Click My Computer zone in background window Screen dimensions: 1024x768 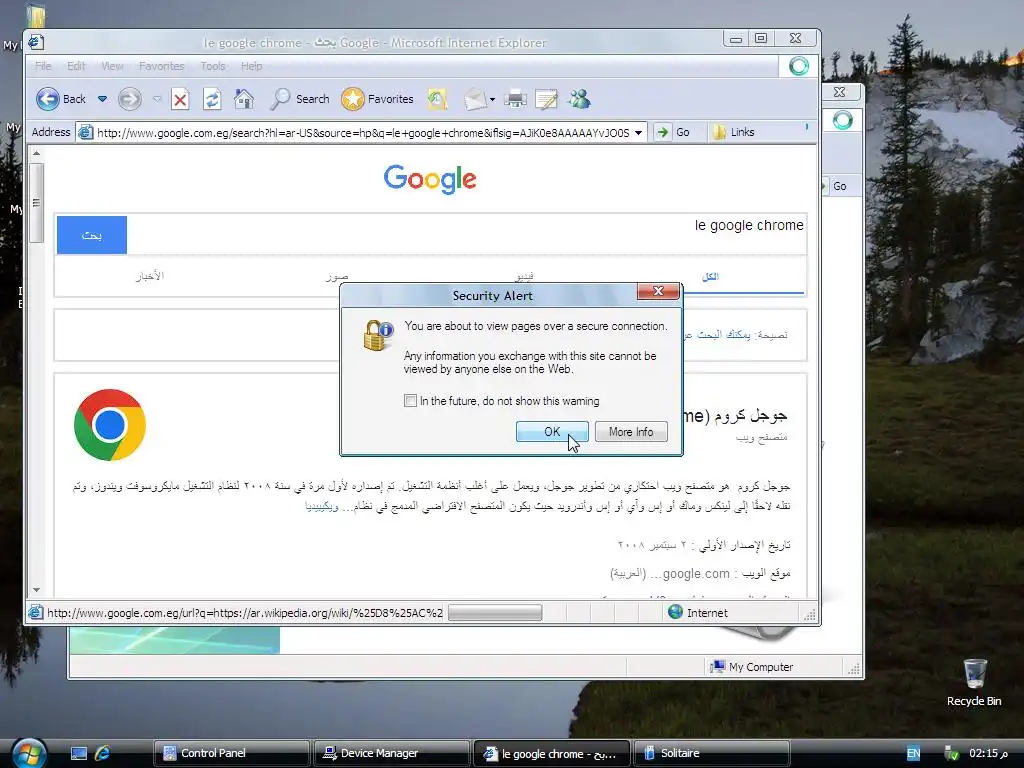click(x=752, y=667)
